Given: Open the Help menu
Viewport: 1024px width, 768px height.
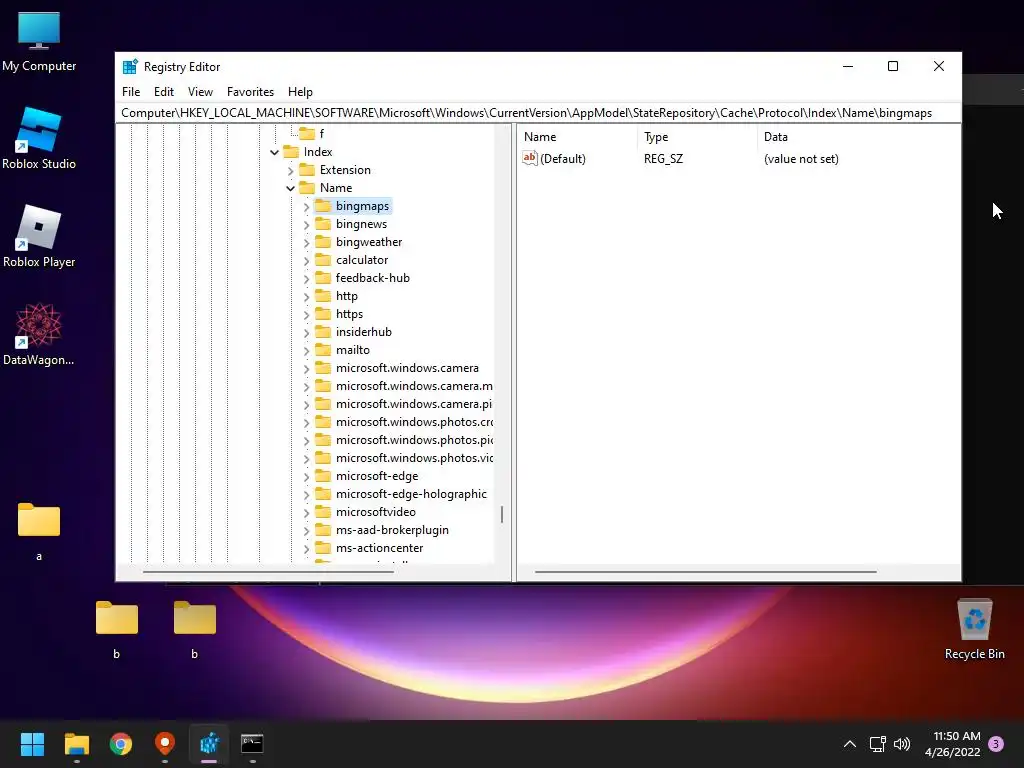Looking at the screenshot, I should click(x=300, y=92).
